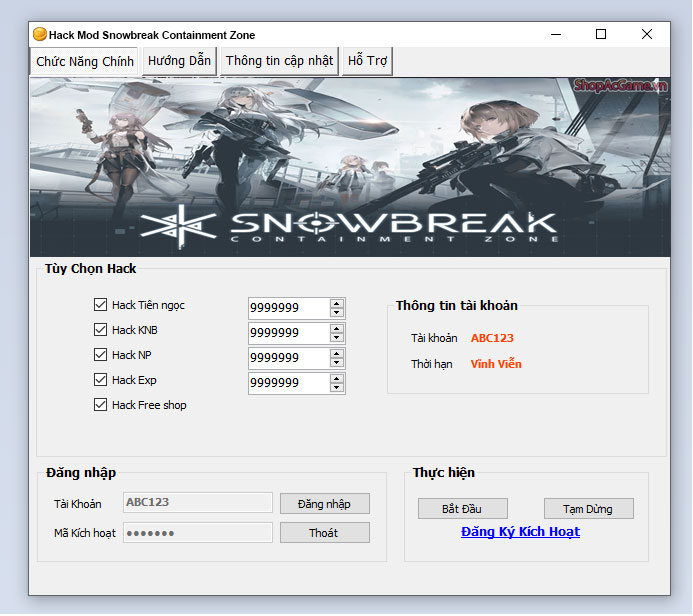Image resolution: width=693 pixels, height=616 pixels.
Task: Click the Tài Khoản login field
Action: click(198, 502)
